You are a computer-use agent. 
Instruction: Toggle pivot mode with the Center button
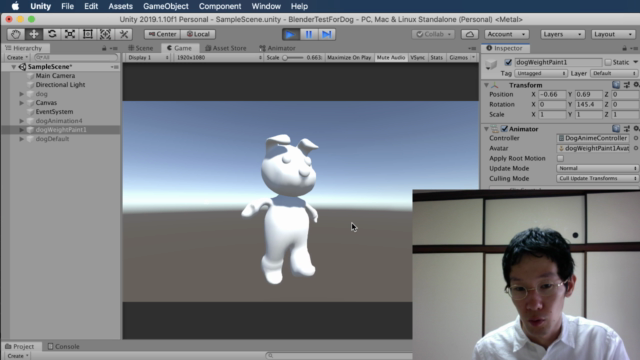[x=162, y=34]
